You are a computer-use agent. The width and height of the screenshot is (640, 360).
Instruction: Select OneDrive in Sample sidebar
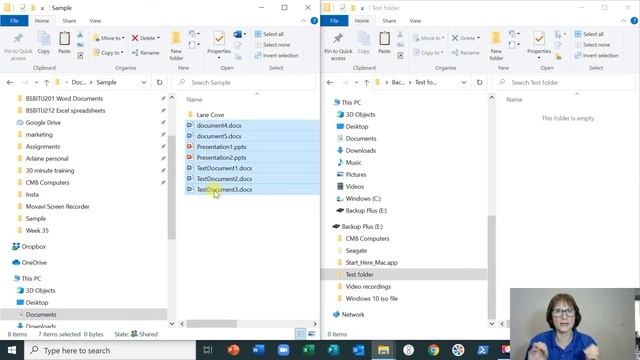click(x=34, y=262)
